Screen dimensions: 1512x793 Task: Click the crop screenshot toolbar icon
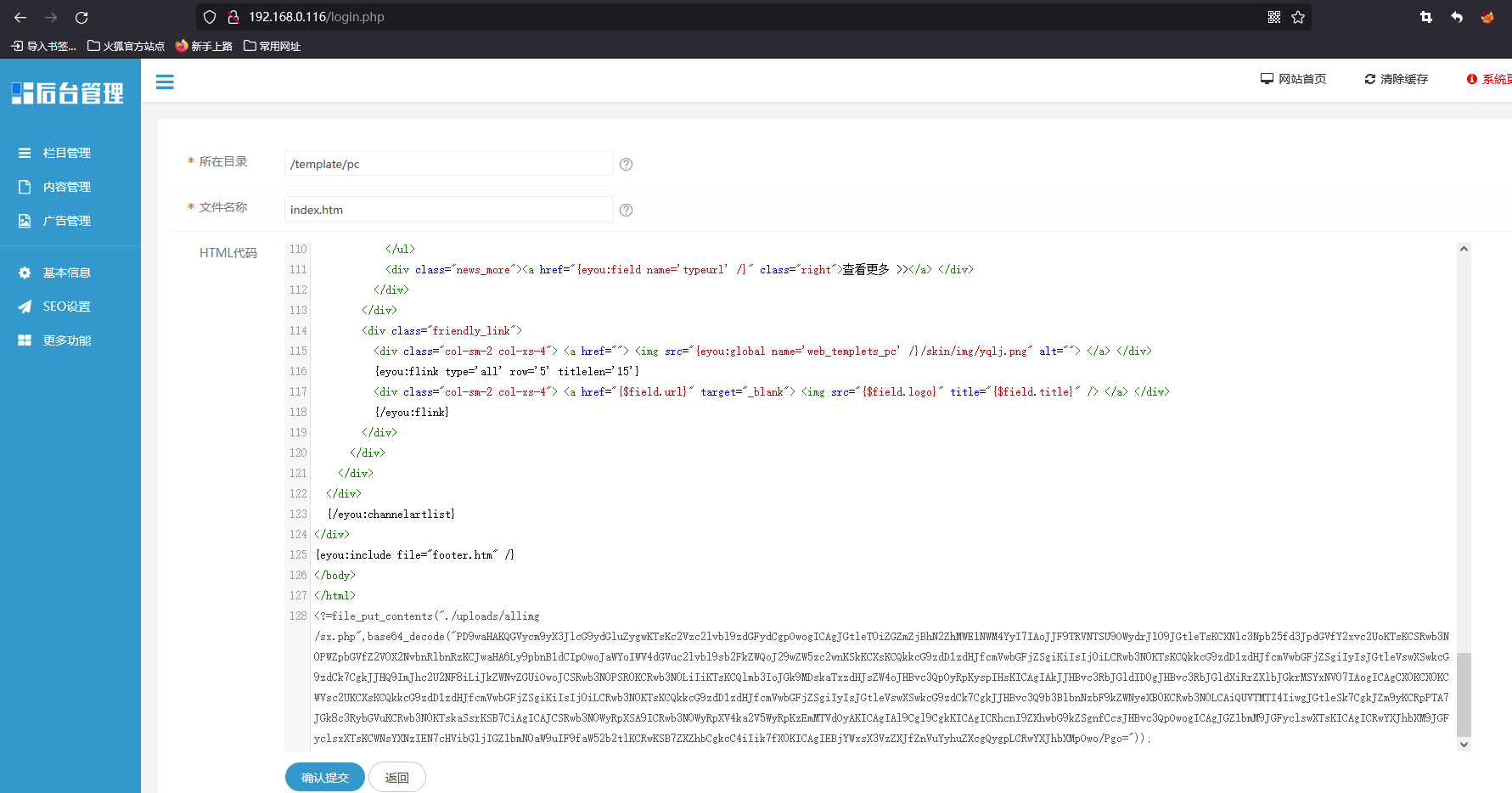click(1426, 17)
